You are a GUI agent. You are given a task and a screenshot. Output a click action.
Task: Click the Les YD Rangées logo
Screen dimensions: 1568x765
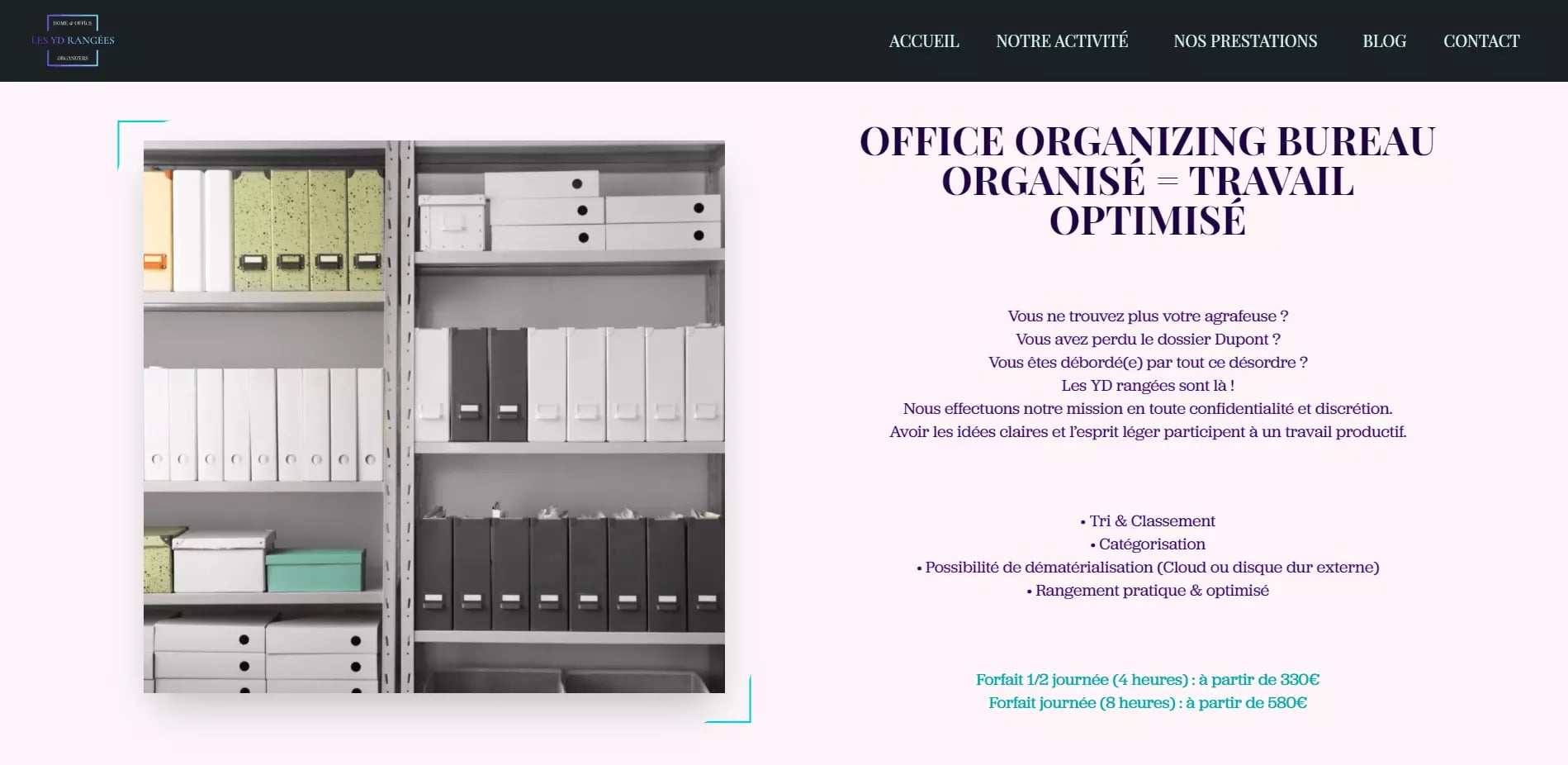point(73,40)
